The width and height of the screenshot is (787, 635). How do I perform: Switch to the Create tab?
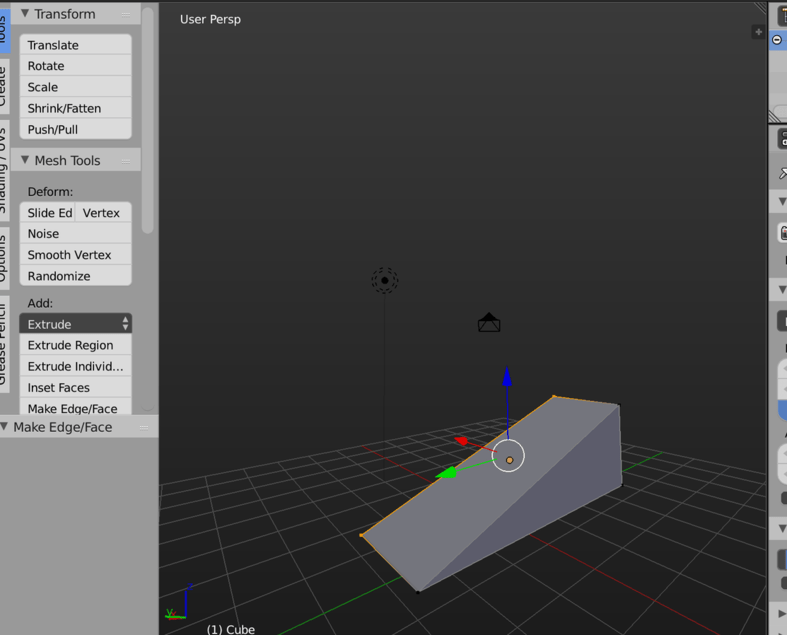point(4,85)
